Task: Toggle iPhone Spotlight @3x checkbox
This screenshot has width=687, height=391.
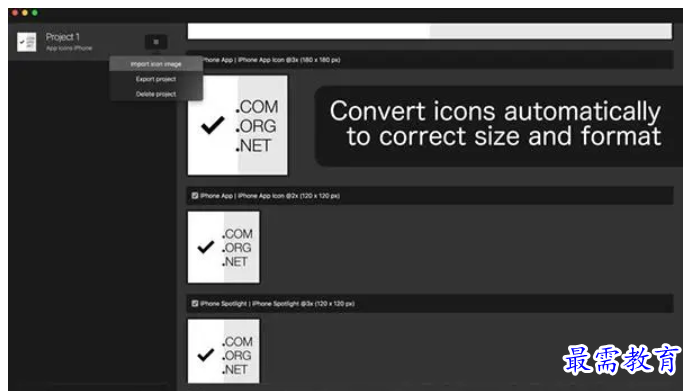Action: point(195,303)
